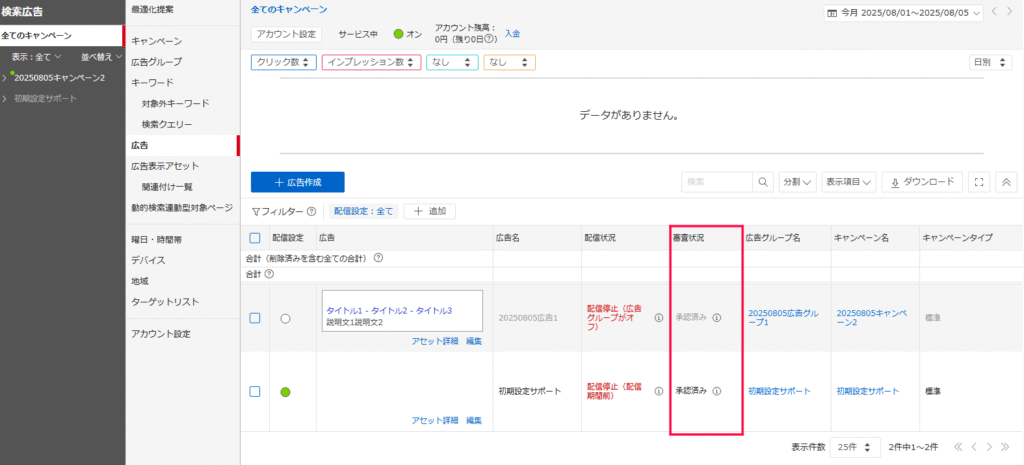The image size is (1024, 465).
Task: Click into the 検索 input field
Action: [x=717, y=182]
